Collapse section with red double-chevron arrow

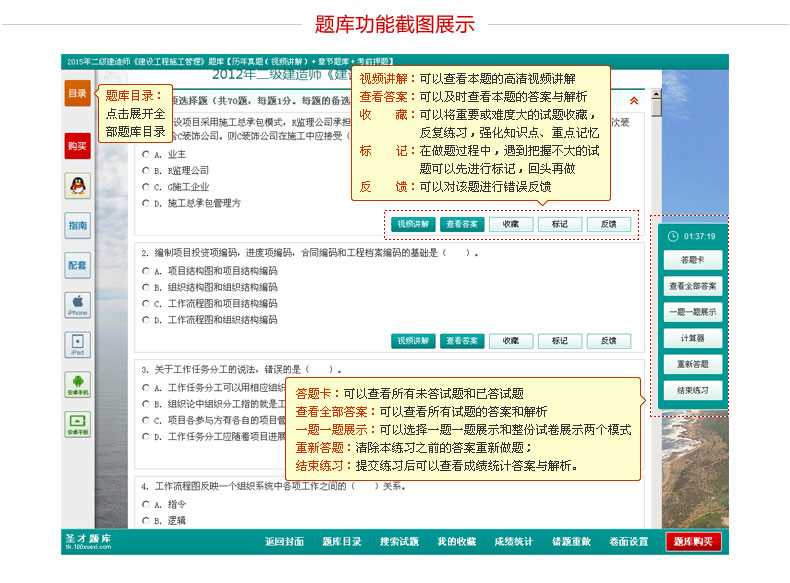click(x=633, y=101)
